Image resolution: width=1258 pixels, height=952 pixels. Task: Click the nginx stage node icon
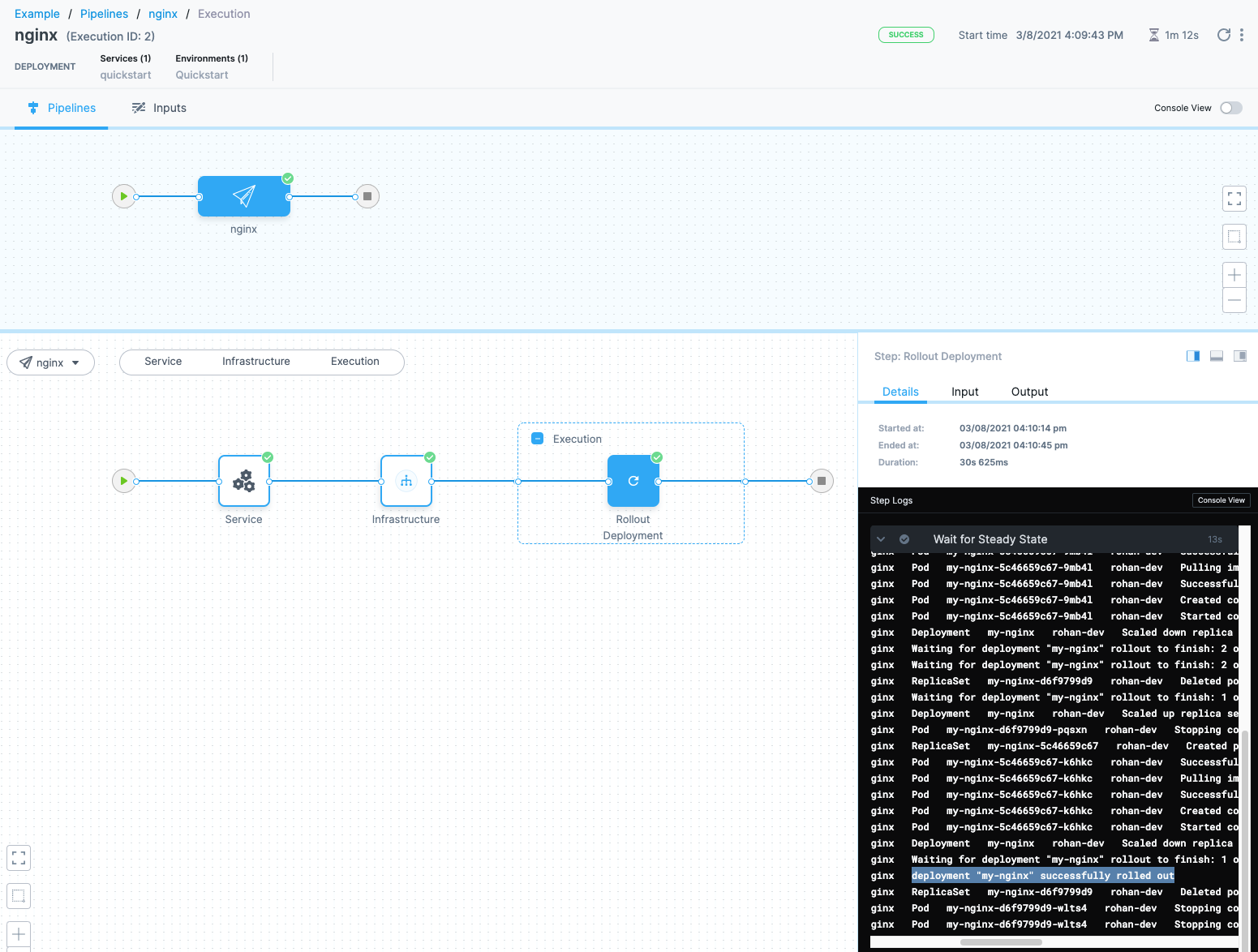tap(244, 196)
